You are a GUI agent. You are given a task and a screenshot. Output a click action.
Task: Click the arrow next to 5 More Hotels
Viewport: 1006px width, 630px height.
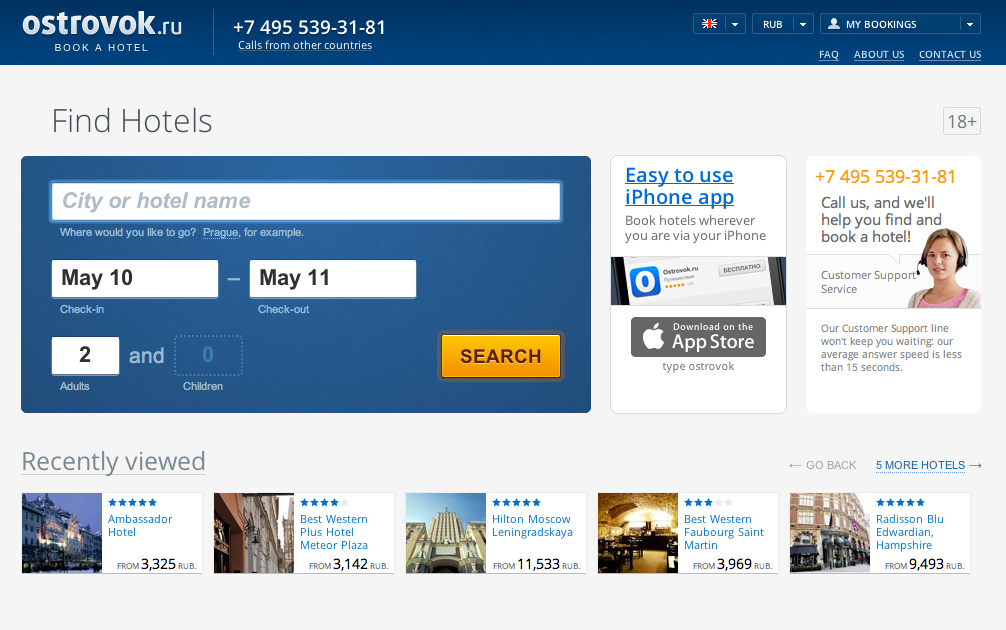(x=976, y=465)
